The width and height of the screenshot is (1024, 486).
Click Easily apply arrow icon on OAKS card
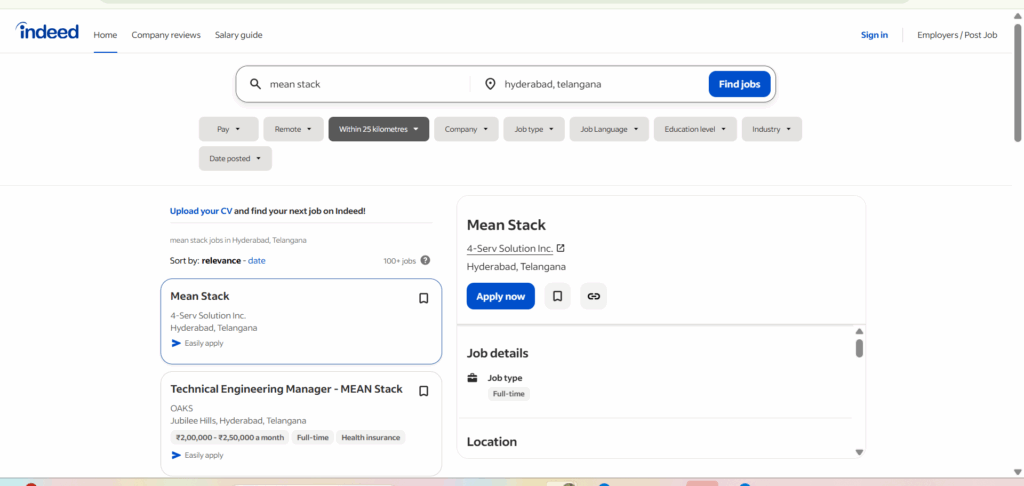click(176, 455)
